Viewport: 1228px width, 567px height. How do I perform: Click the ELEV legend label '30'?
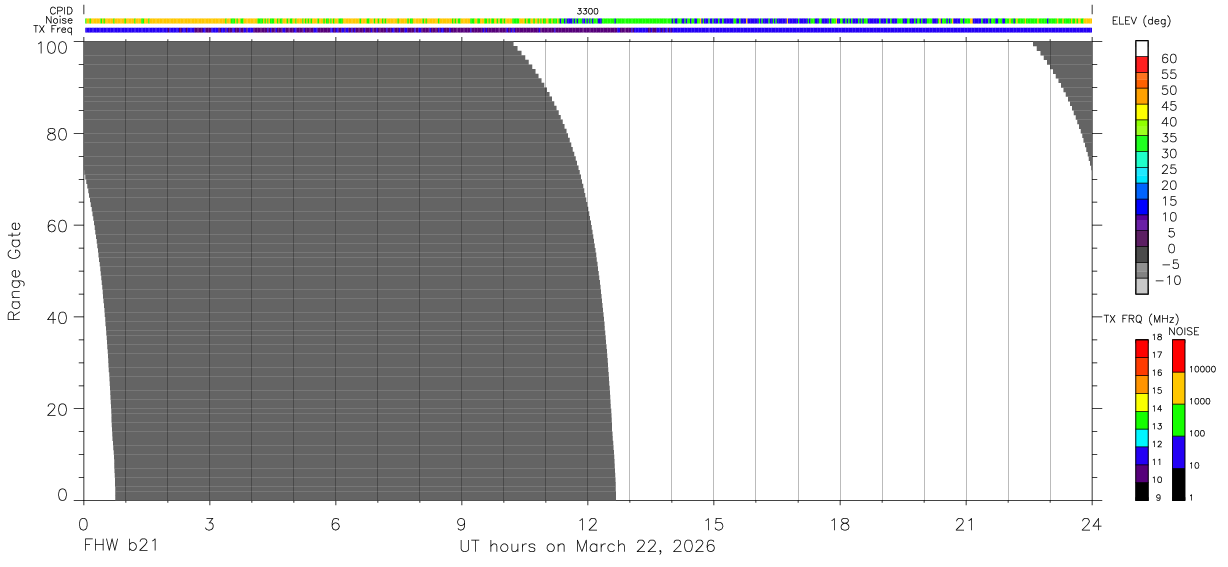(1168, 154)
